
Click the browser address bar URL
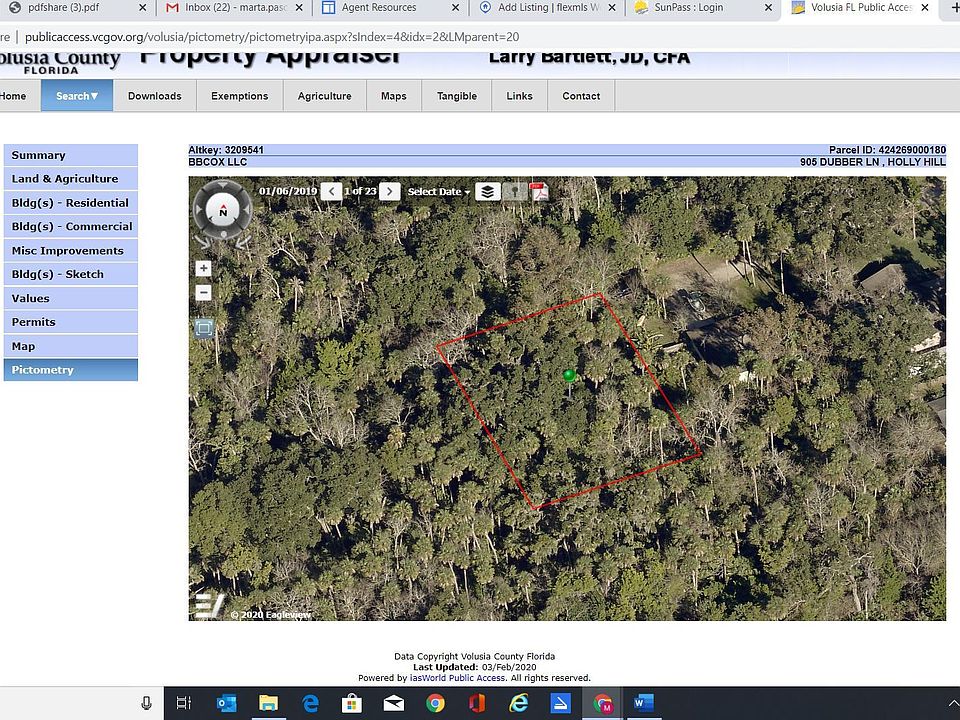272,37
